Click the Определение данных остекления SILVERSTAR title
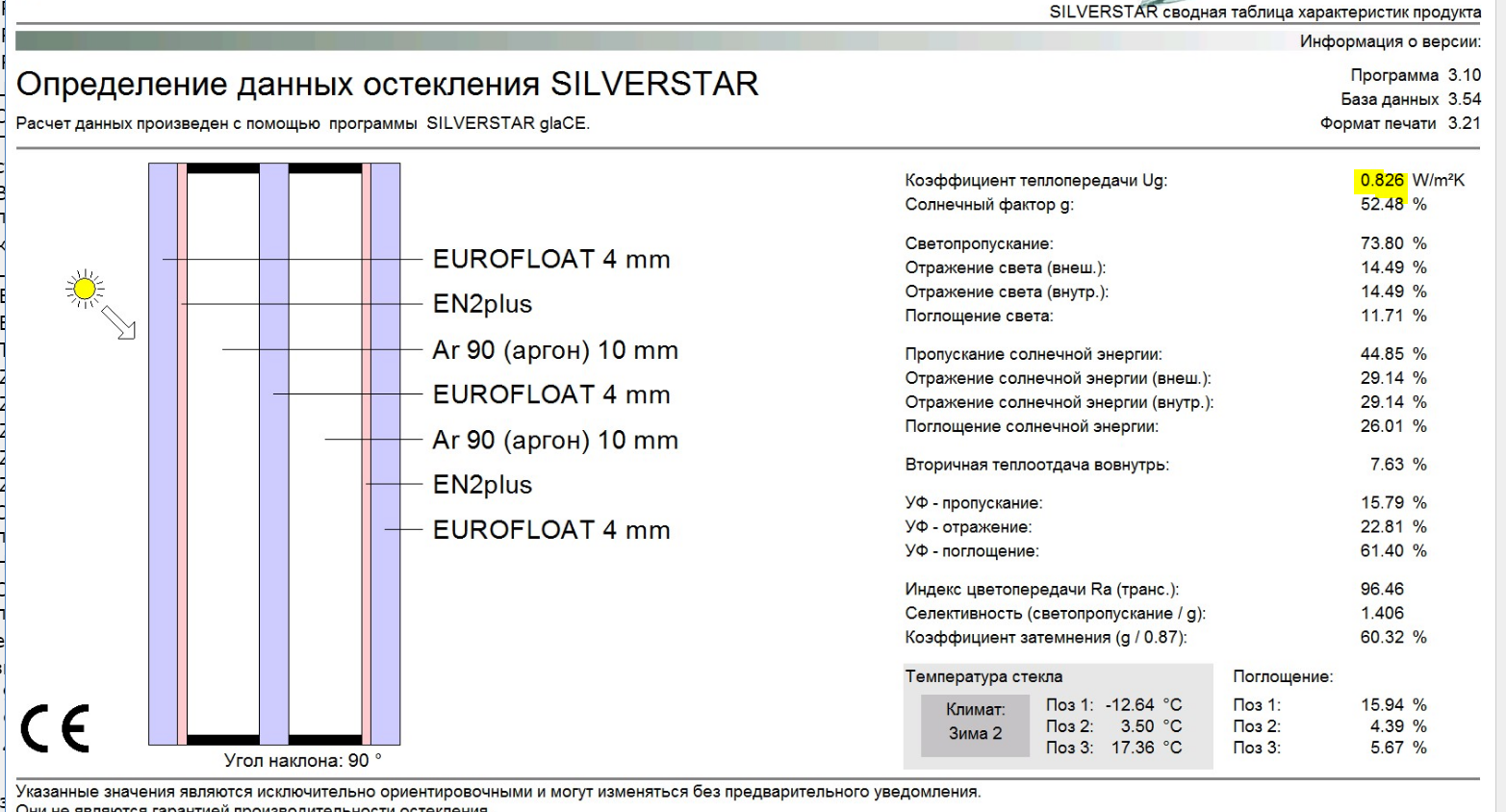The width and height of the screenshot is (1506, 812). (x=388, y=84)
